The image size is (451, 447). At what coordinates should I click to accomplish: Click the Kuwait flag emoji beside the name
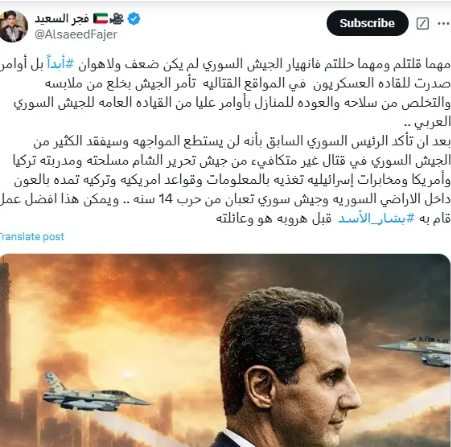(100, 19)
